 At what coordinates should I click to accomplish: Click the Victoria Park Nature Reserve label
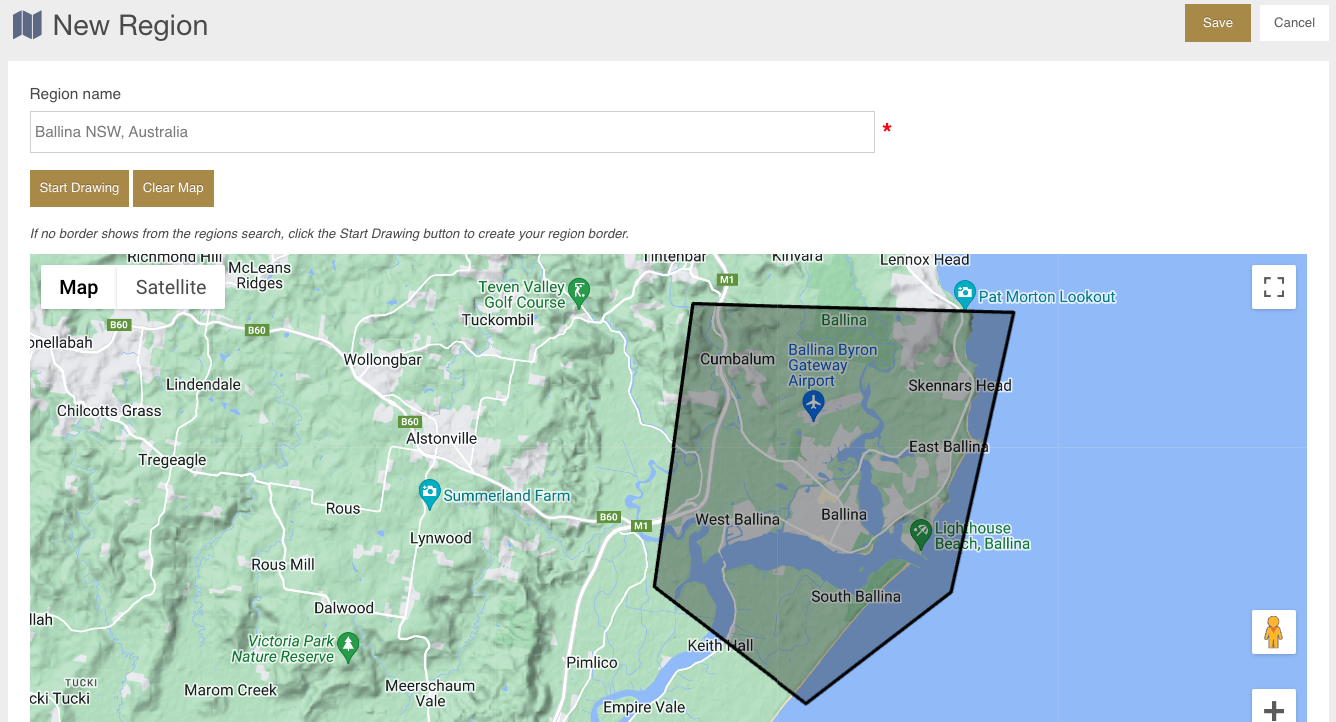(283, 649)
